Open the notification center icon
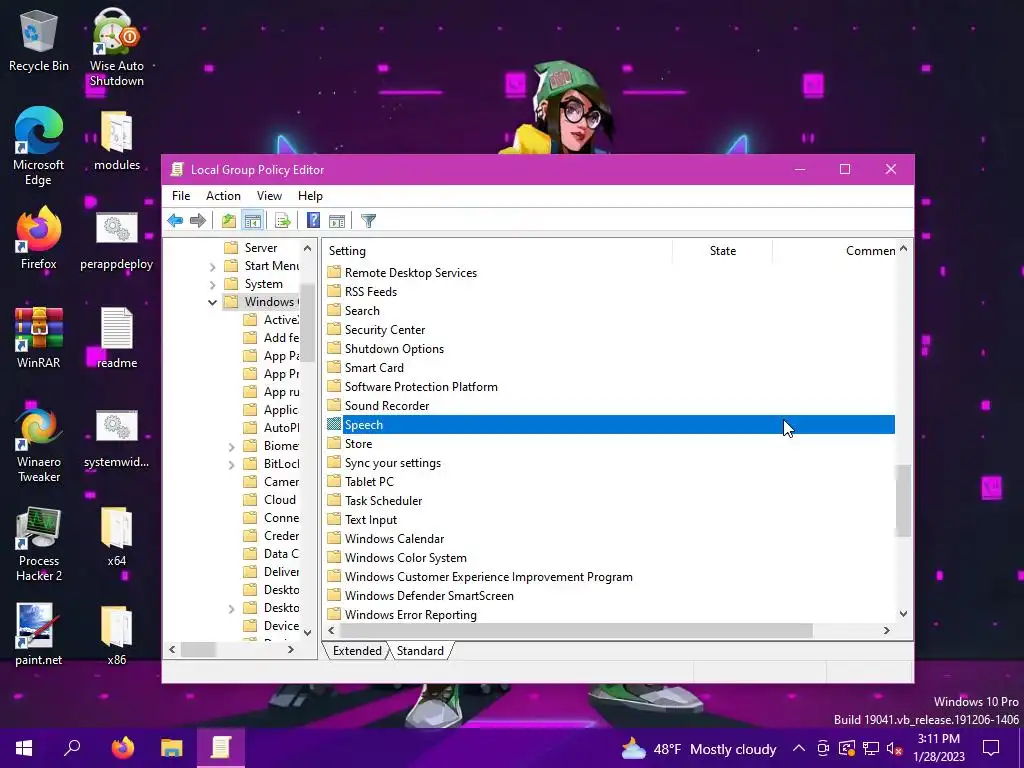This screenshot has width=1024, height=768. (991, 748)
